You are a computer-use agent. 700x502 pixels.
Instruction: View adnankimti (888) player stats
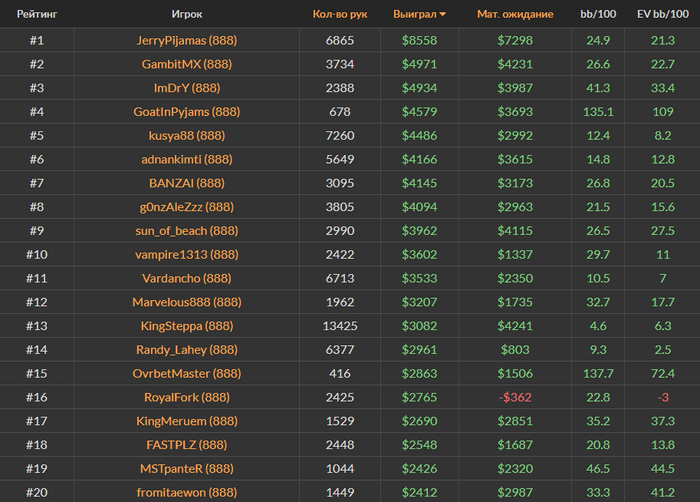[x=186, y=159]
